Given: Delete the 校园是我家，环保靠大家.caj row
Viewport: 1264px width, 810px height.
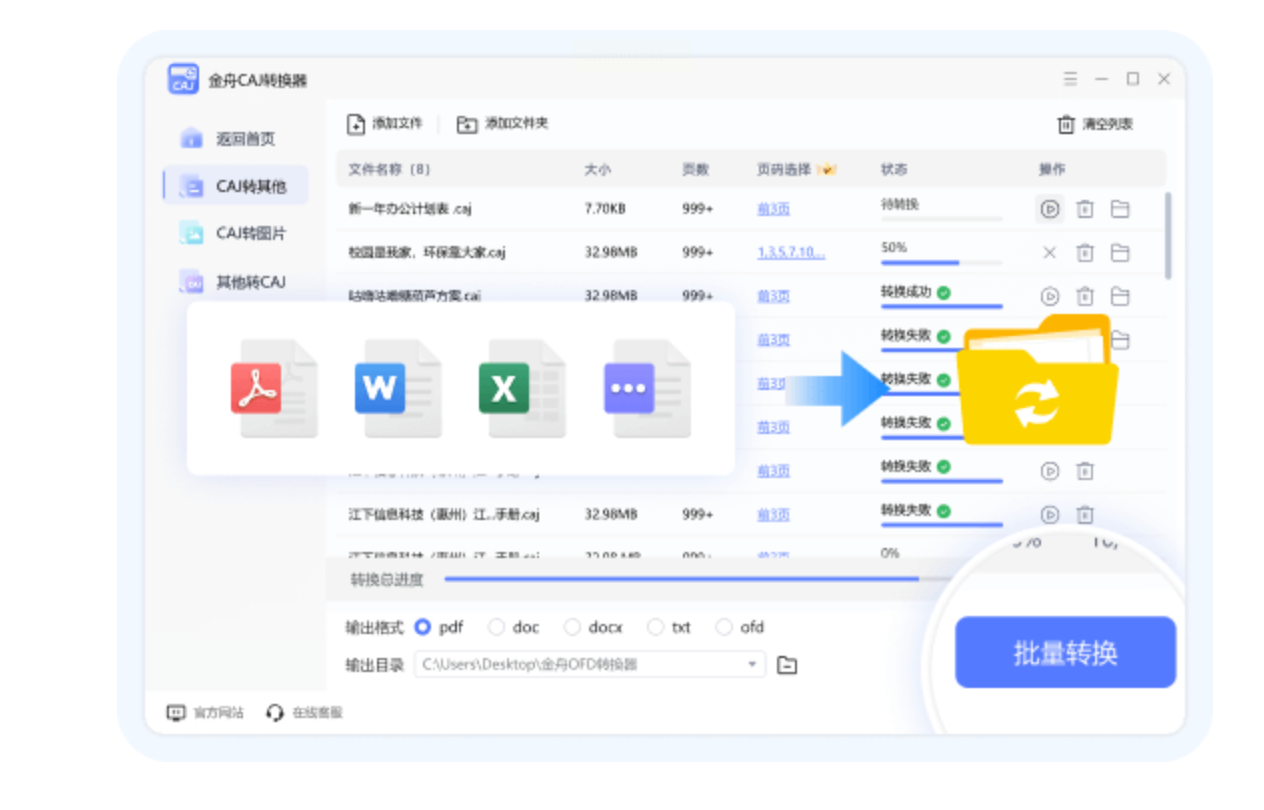Looking at the screenshot, I should [x=1085, y=253].
